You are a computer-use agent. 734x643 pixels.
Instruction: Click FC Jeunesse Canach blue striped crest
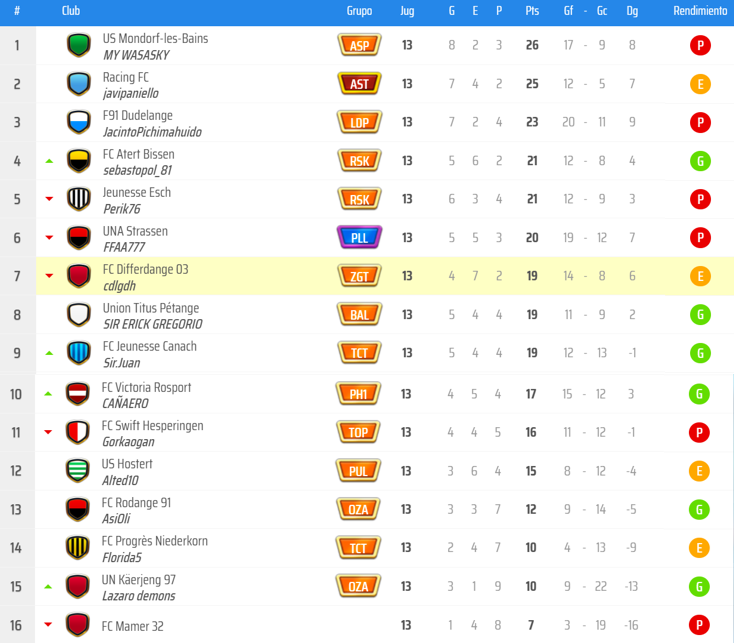[78, 353]
